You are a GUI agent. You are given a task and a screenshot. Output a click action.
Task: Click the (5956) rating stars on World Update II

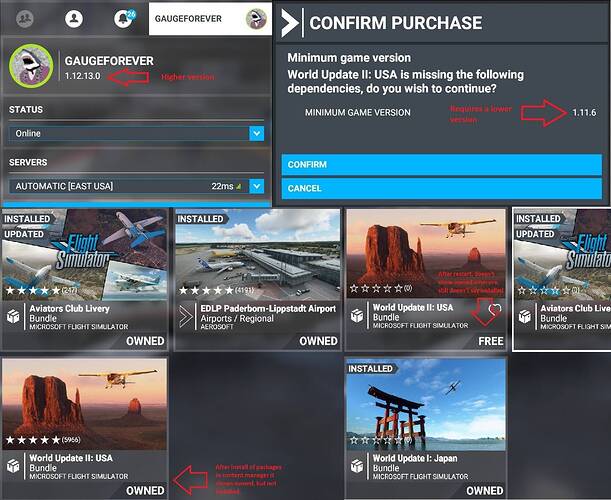point(43,440)
